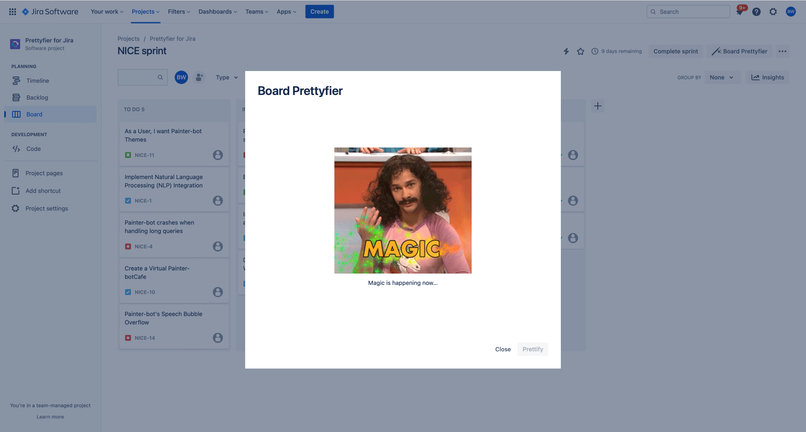The image size is (806, 432).
Task: Open the board more options ellipsis
Action: click(782, 51)
